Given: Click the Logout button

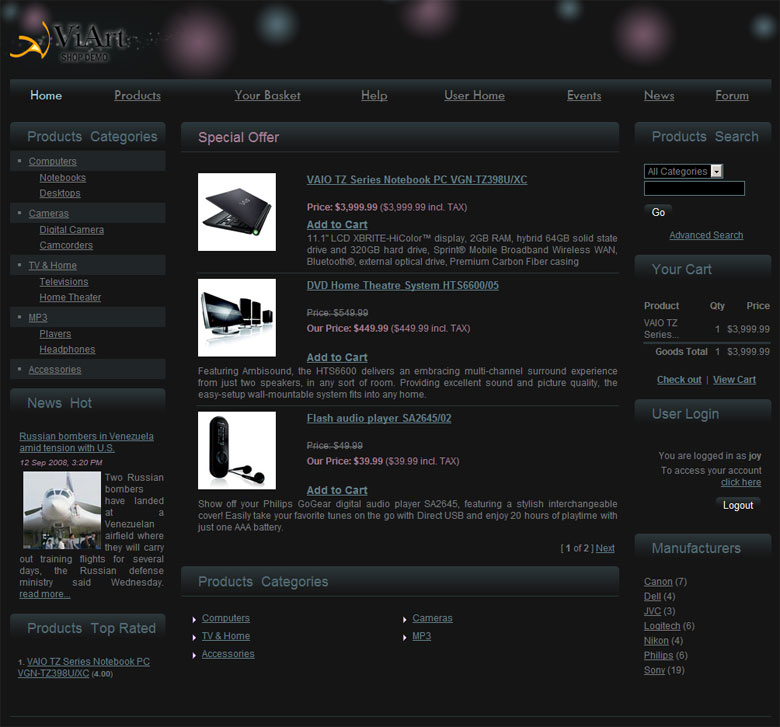Looking at the screenshot, I should pos(738,505).
